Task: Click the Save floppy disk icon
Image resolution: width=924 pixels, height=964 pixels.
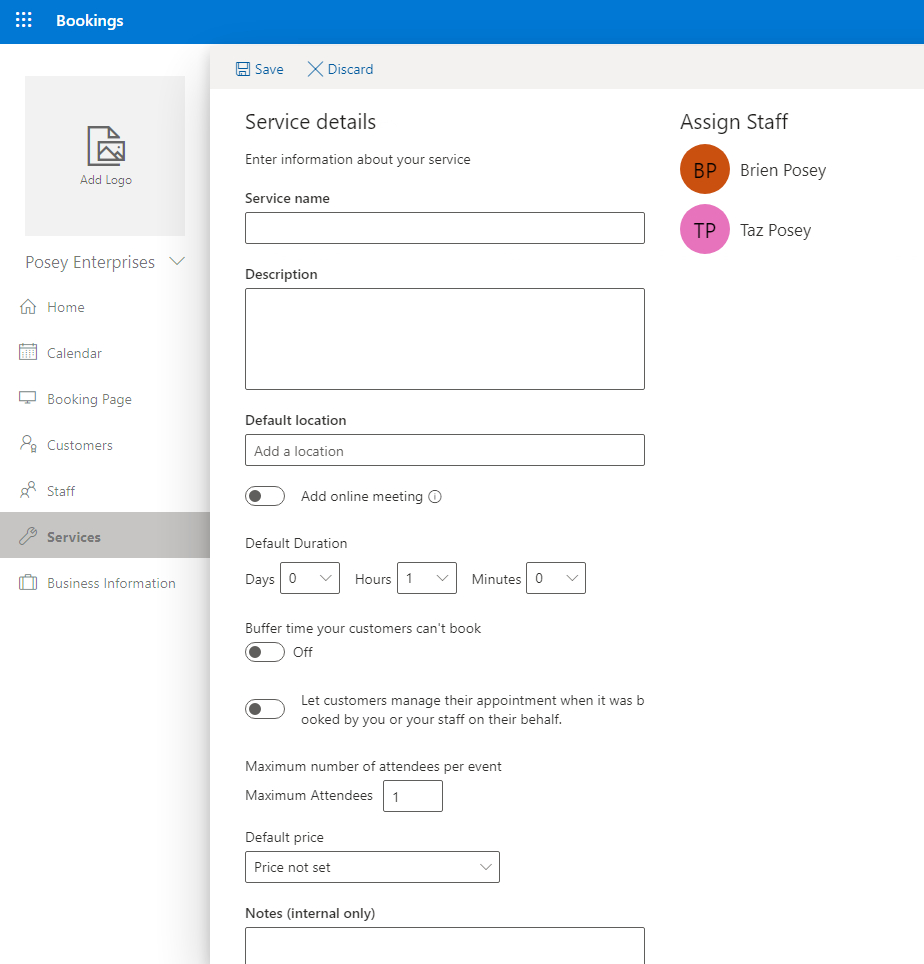Action: [x=243, y=69]
